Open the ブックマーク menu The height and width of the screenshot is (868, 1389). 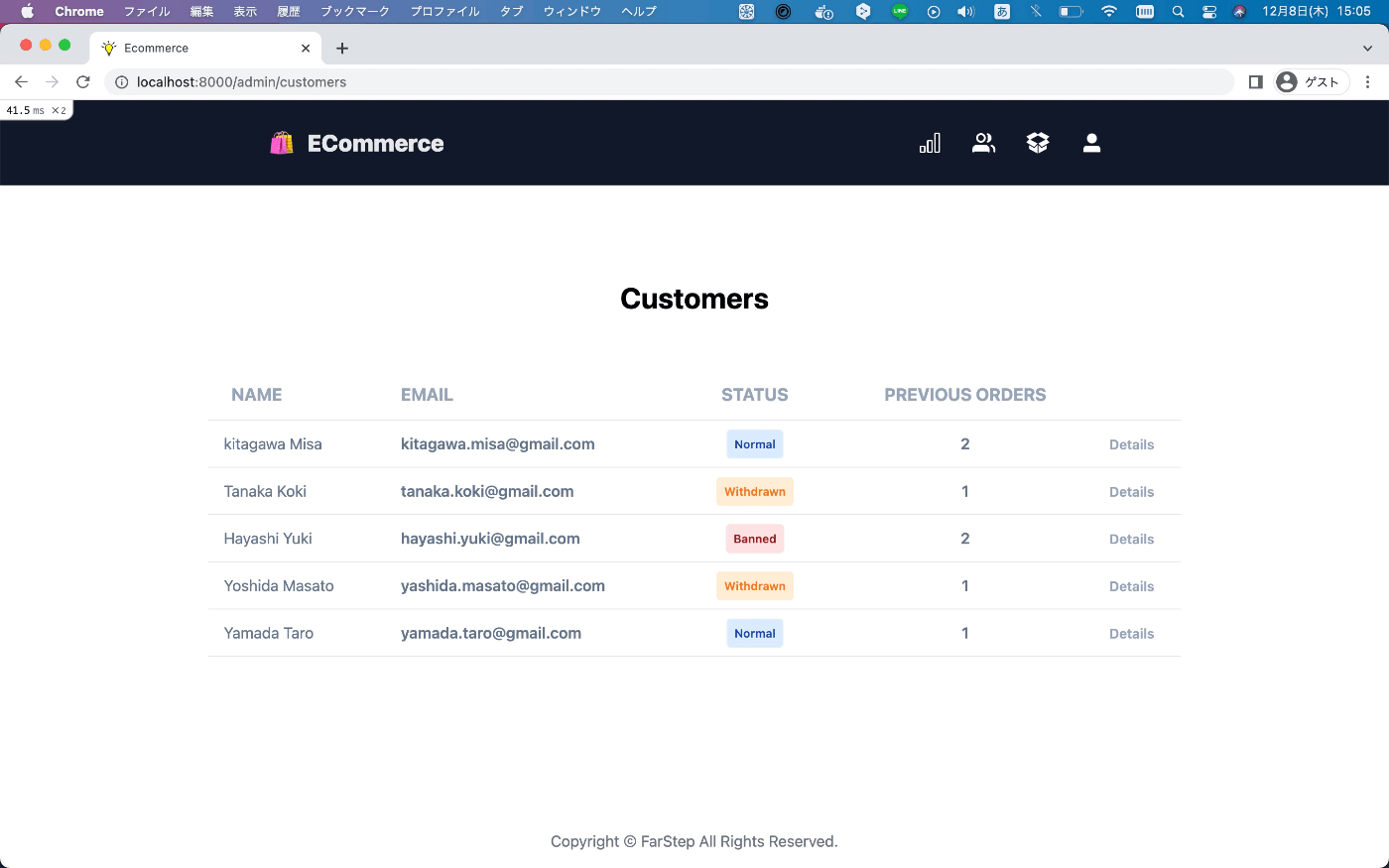click(x=354, y=11)
